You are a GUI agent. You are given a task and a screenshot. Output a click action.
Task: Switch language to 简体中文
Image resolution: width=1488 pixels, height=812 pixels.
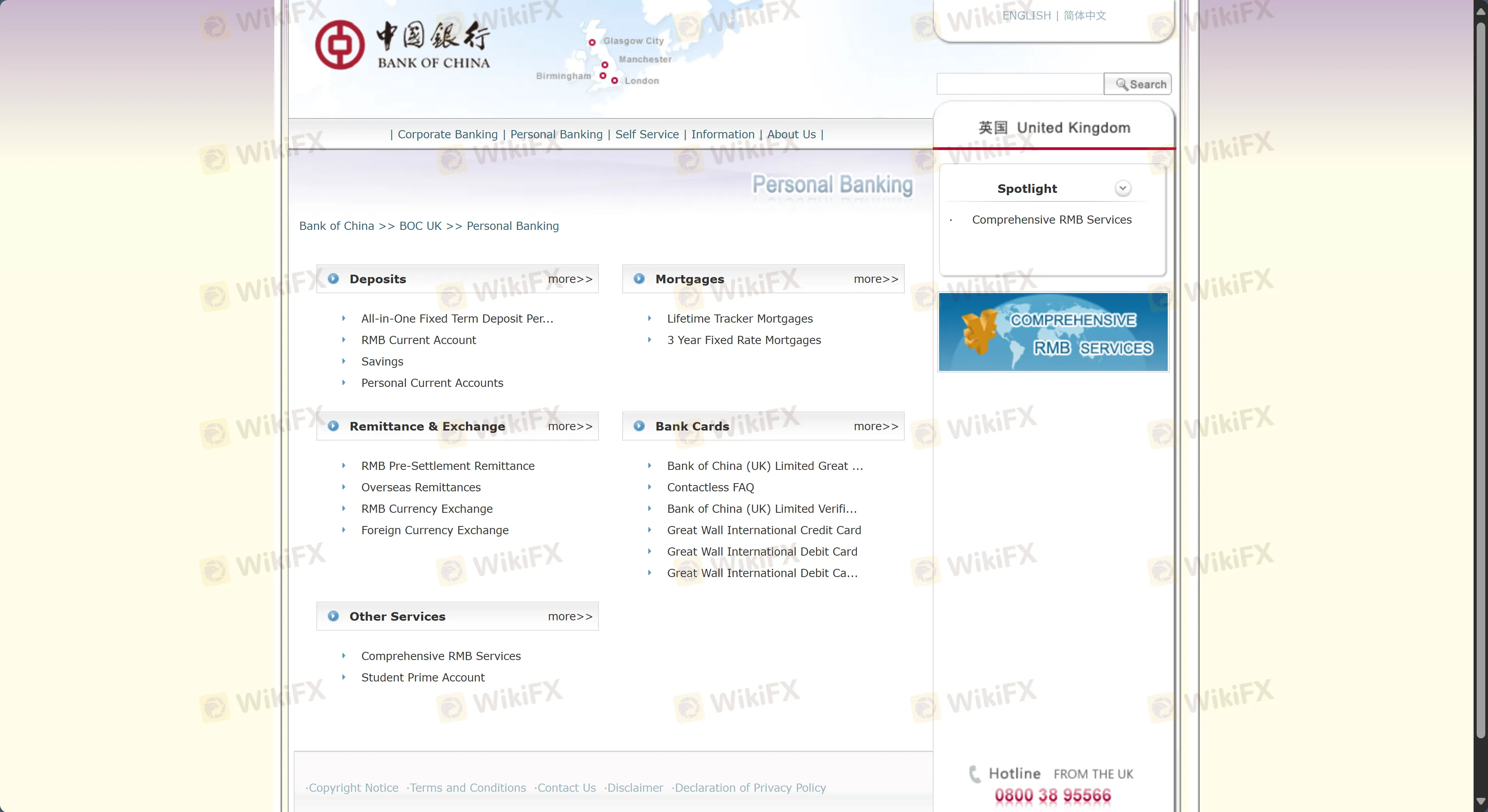1084,16
